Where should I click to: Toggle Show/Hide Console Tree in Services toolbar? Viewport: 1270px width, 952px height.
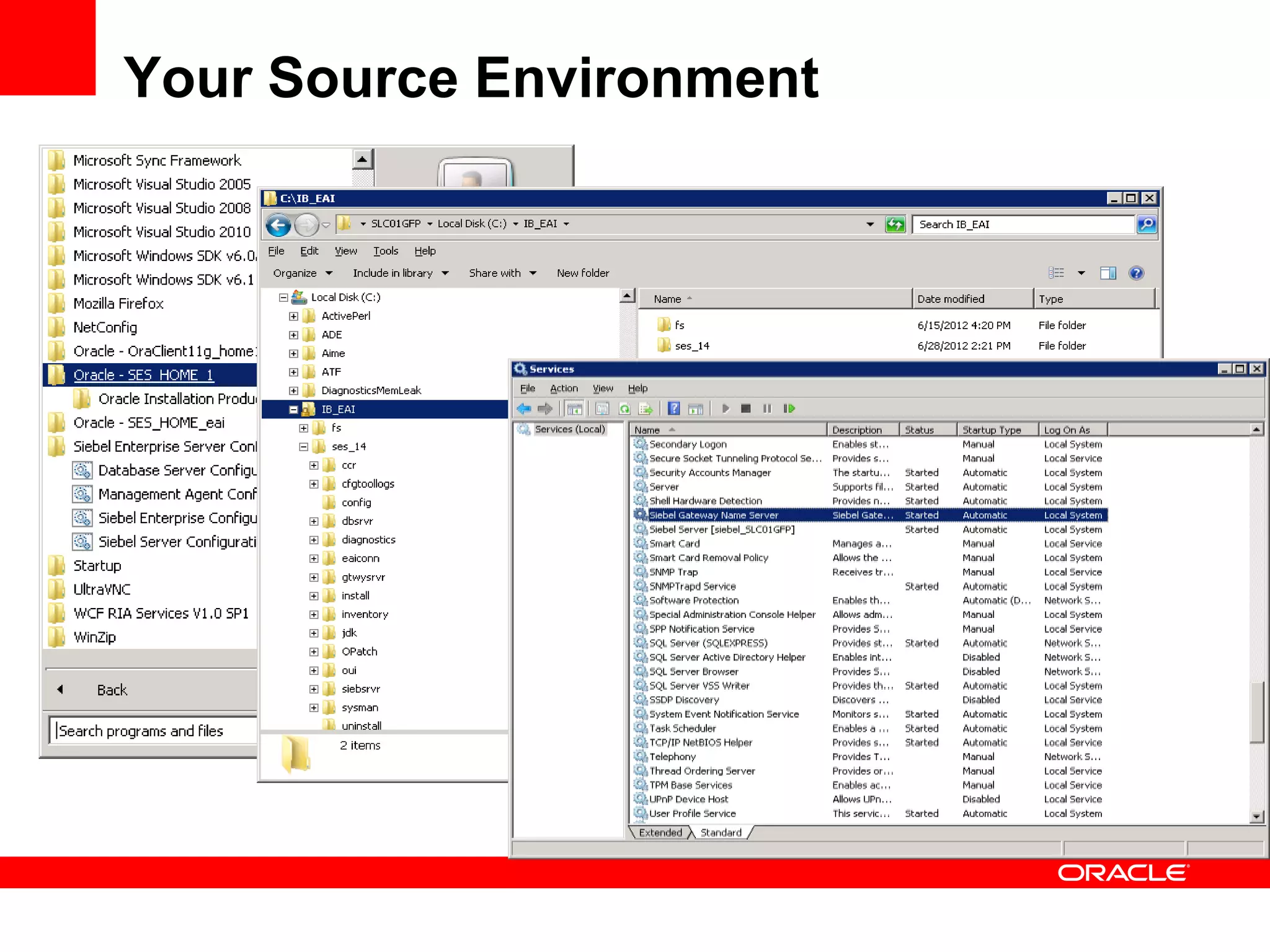click(x=575, y=408)
